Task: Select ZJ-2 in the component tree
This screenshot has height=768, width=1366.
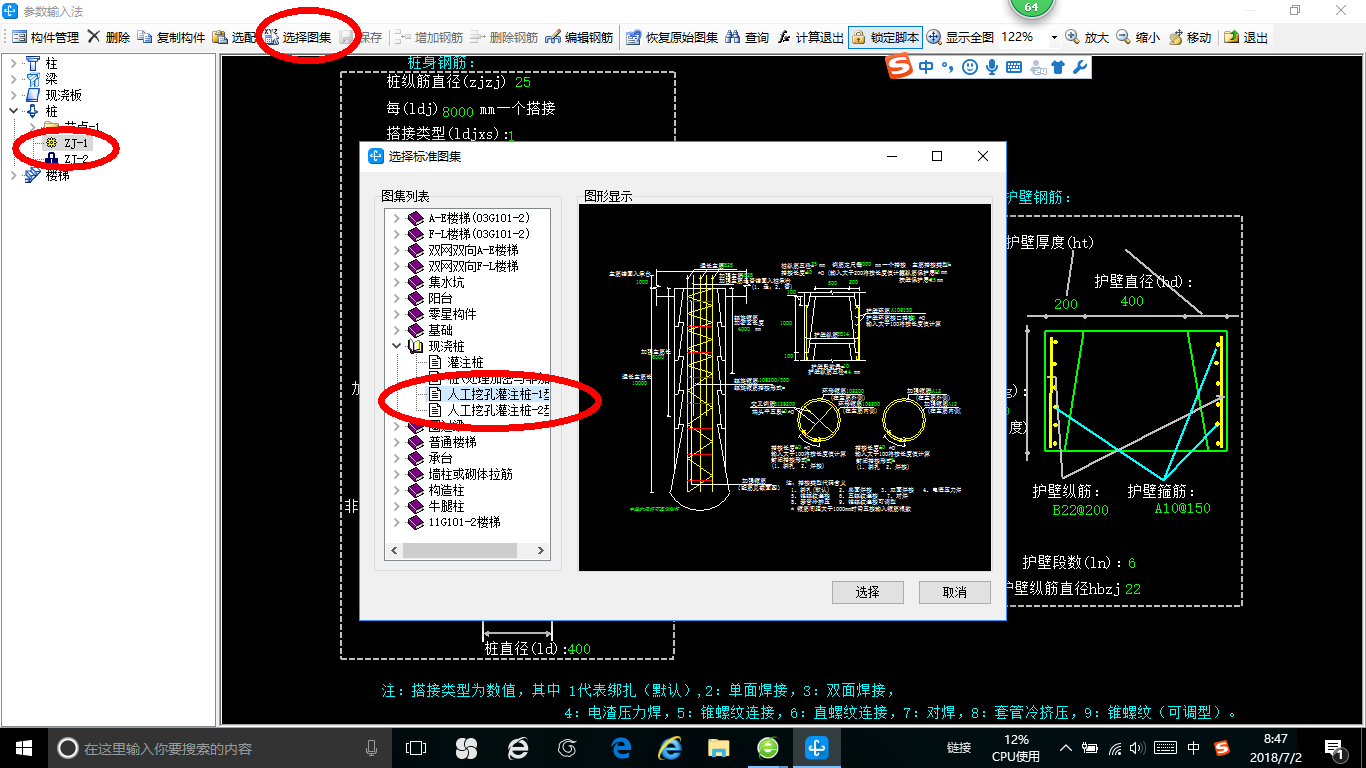Action: point(75,159)
